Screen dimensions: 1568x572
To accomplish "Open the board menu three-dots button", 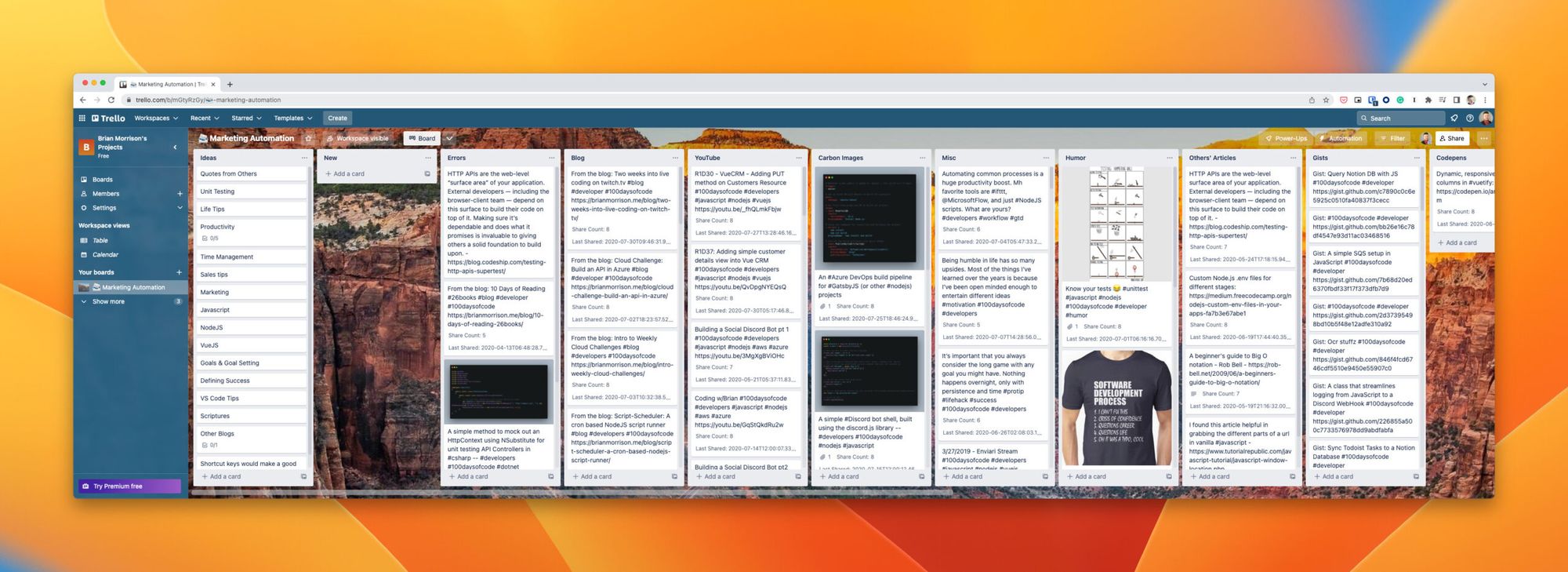I will click(x=1483, y=138).
